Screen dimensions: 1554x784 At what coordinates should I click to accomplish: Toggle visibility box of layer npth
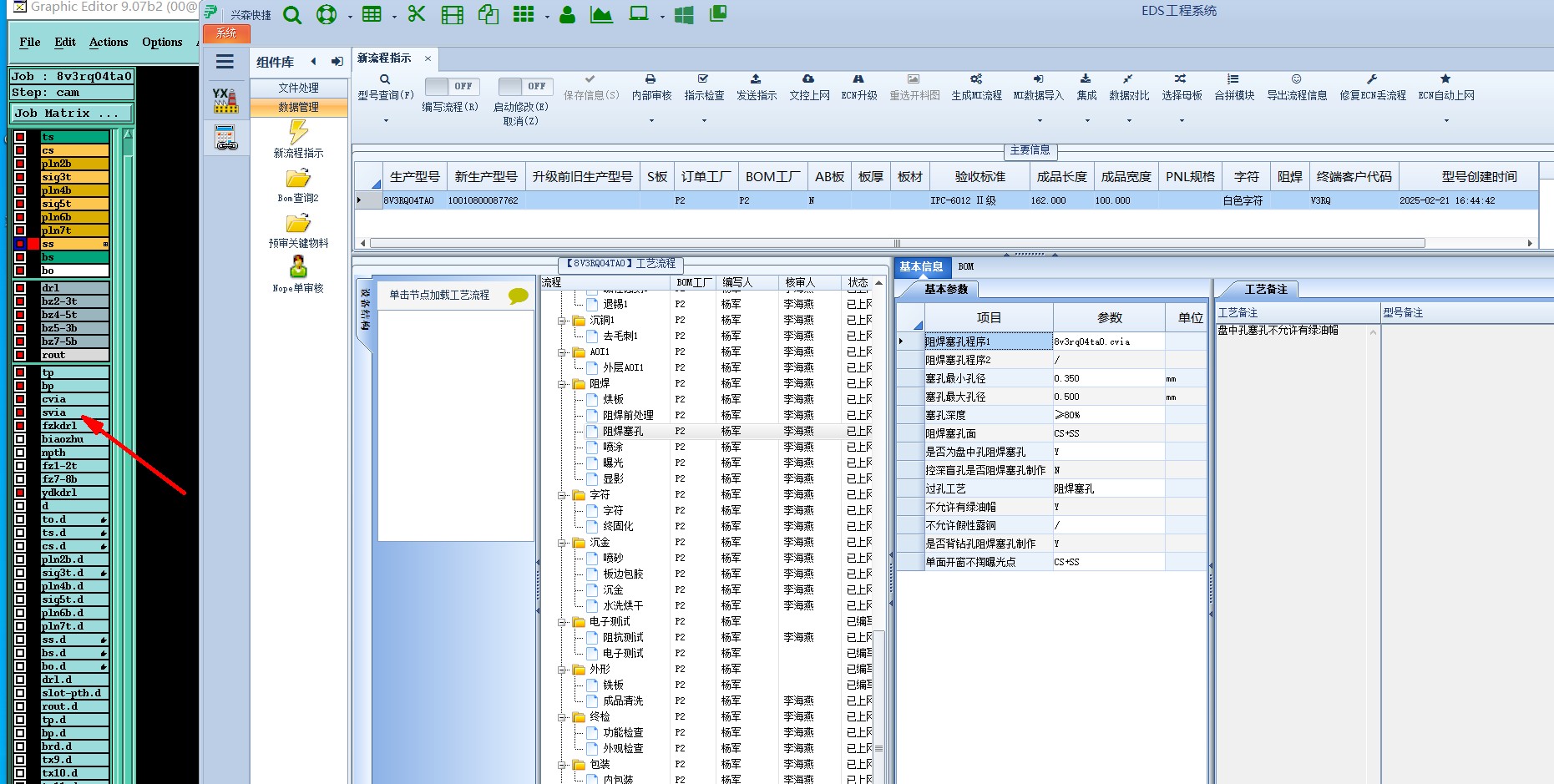20,453
